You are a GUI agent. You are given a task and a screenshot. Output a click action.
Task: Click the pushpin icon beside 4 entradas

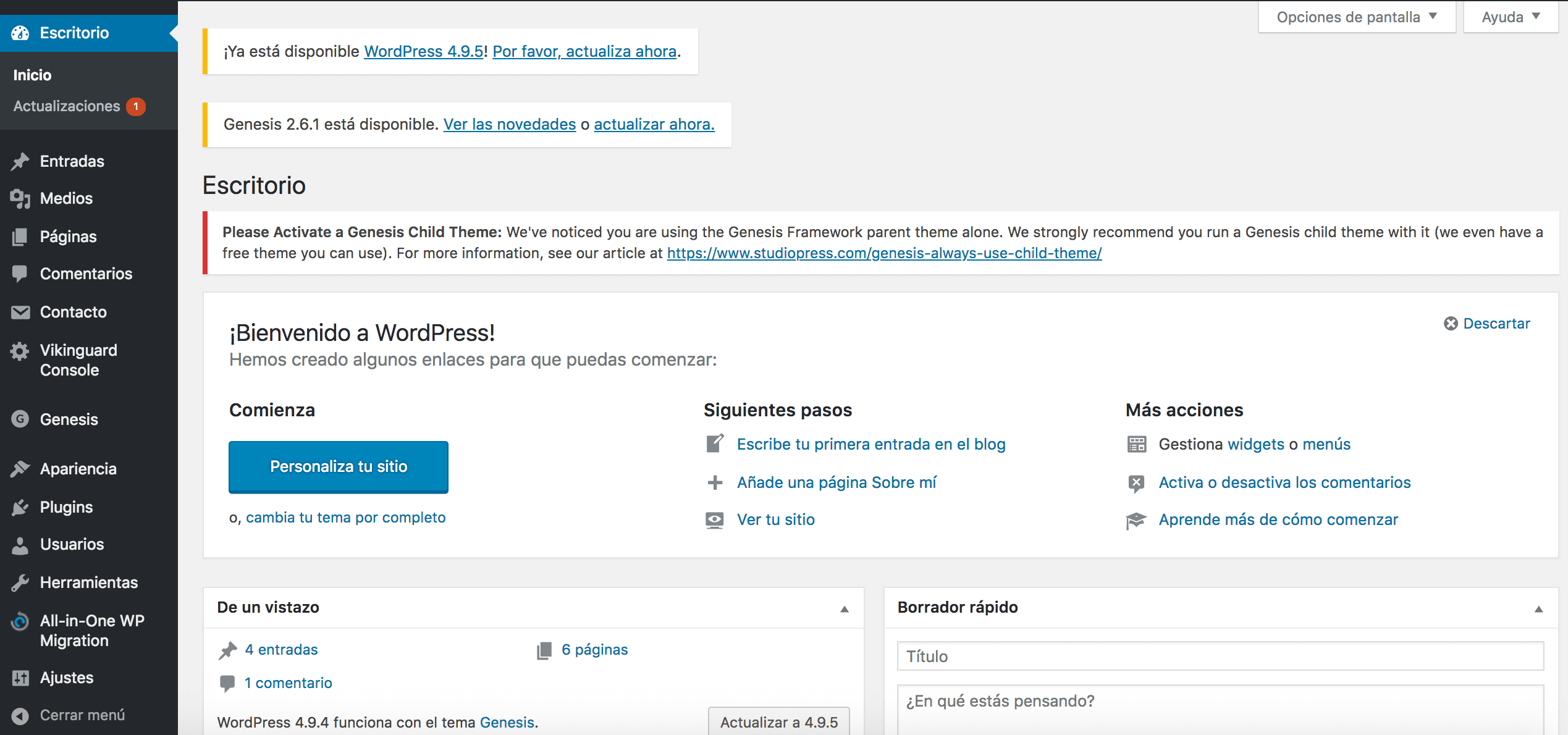pos(228,650)
